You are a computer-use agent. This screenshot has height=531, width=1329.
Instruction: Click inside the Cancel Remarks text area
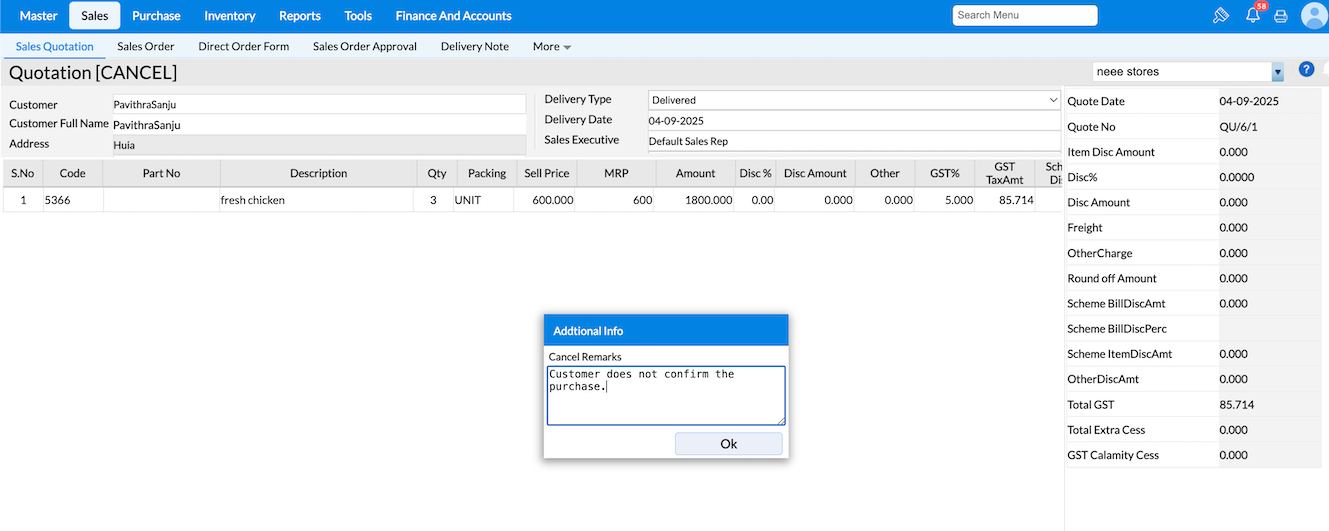[x=665, y=395]
